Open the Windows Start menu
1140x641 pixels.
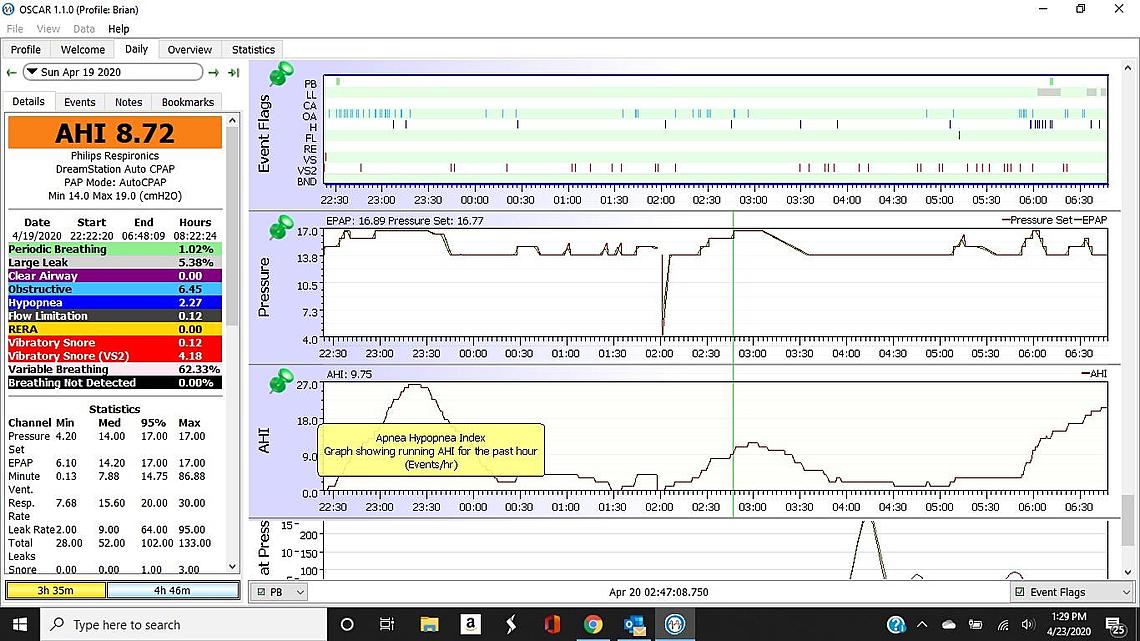tap(20, 624)
